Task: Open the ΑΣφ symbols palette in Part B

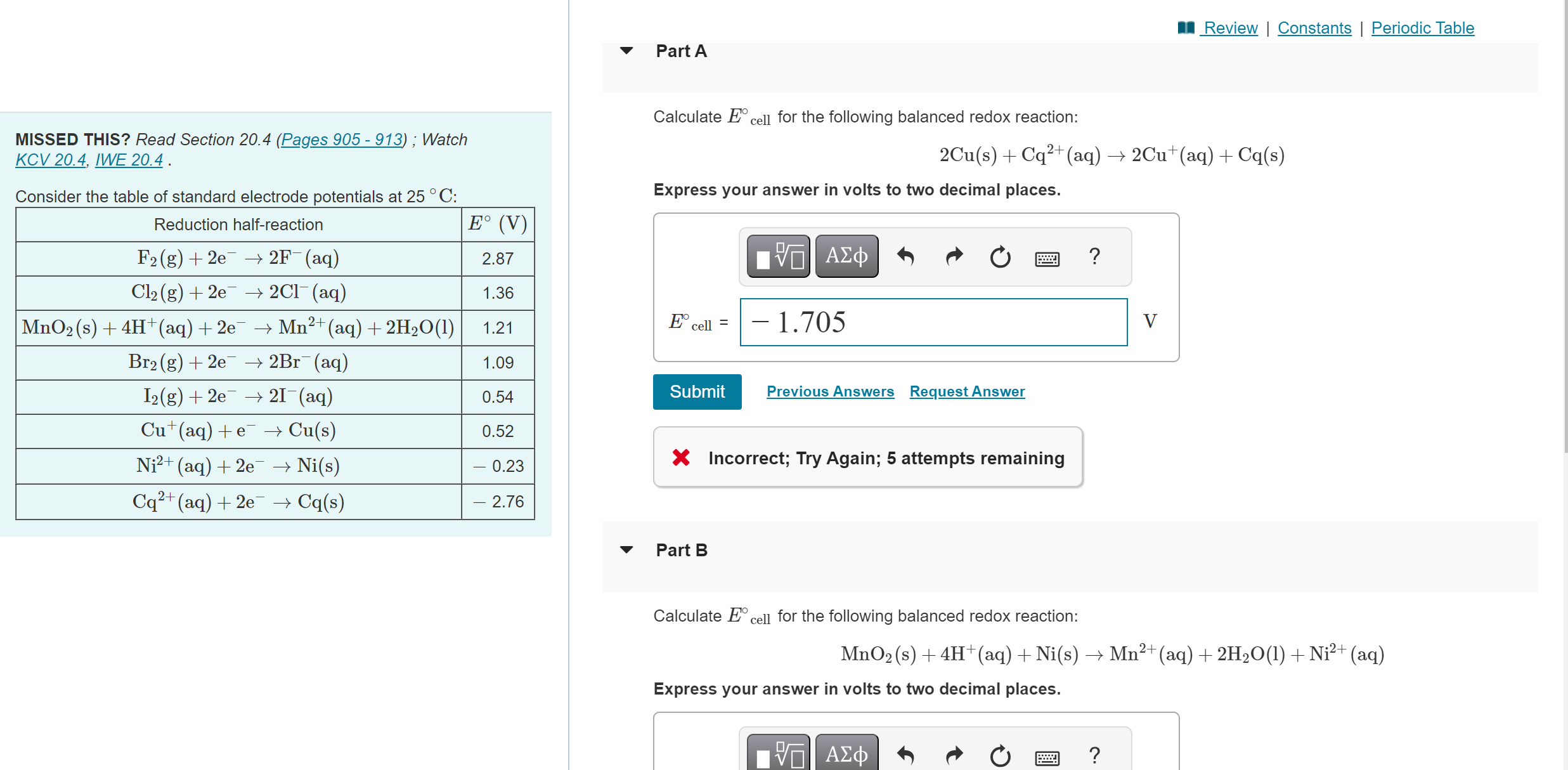Action: pyautogui.click(x=846, y=755)
